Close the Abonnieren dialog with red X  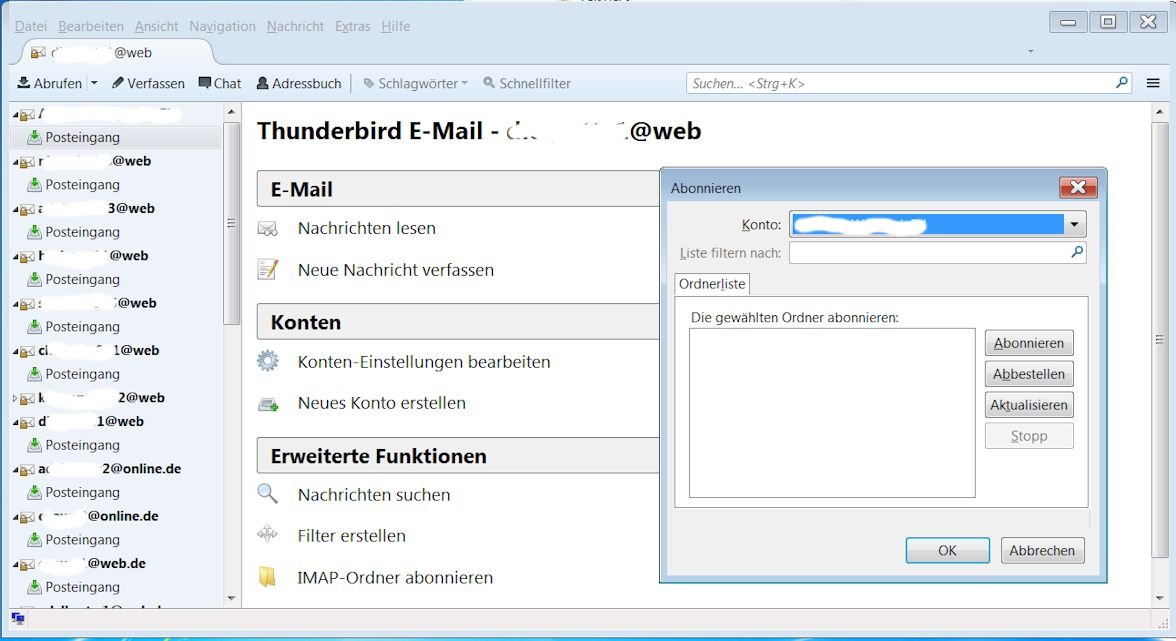tap(1078, 187)
